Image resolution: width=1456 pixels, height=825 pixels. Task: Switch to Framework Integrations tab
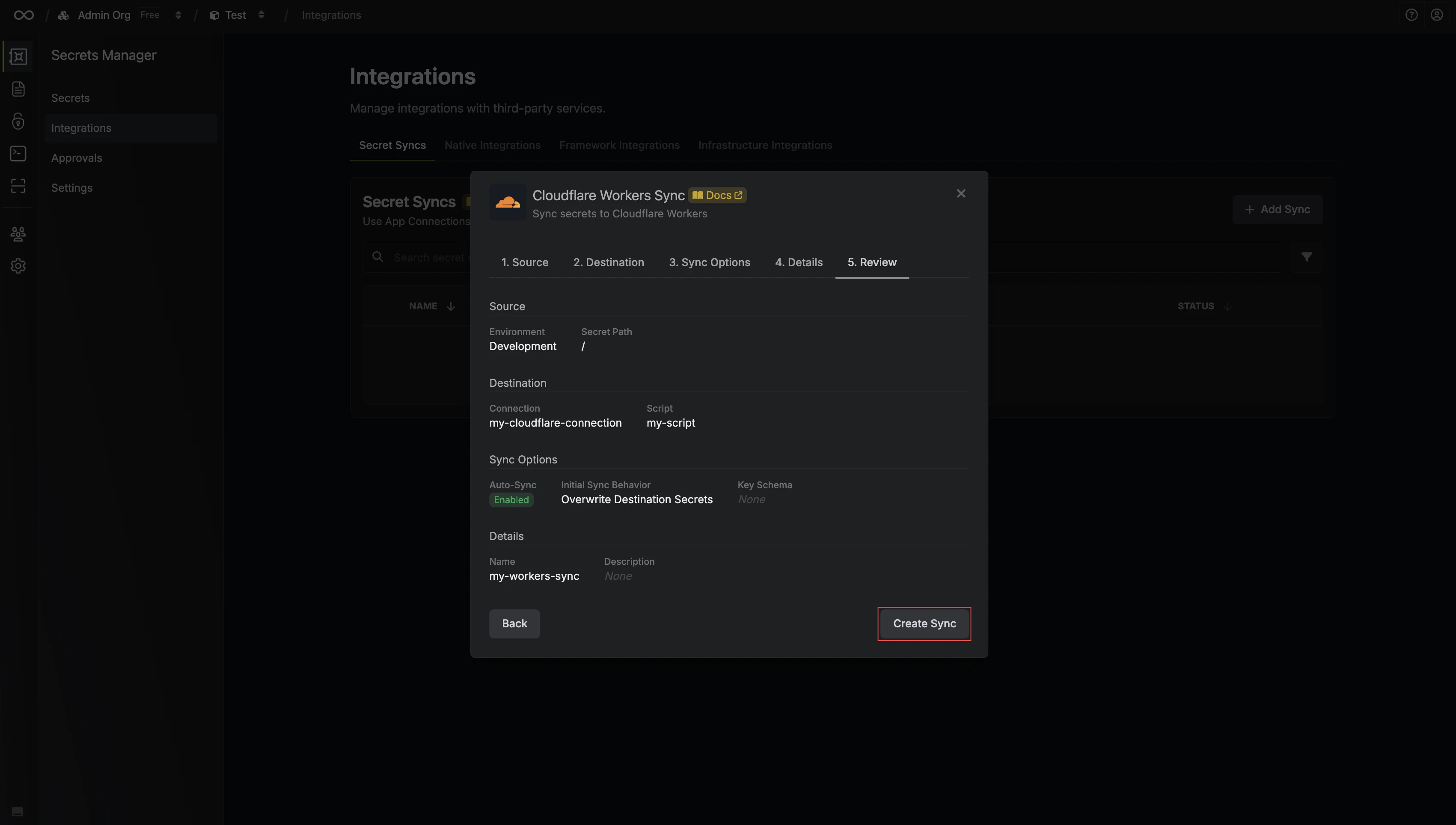coord(619,145)
